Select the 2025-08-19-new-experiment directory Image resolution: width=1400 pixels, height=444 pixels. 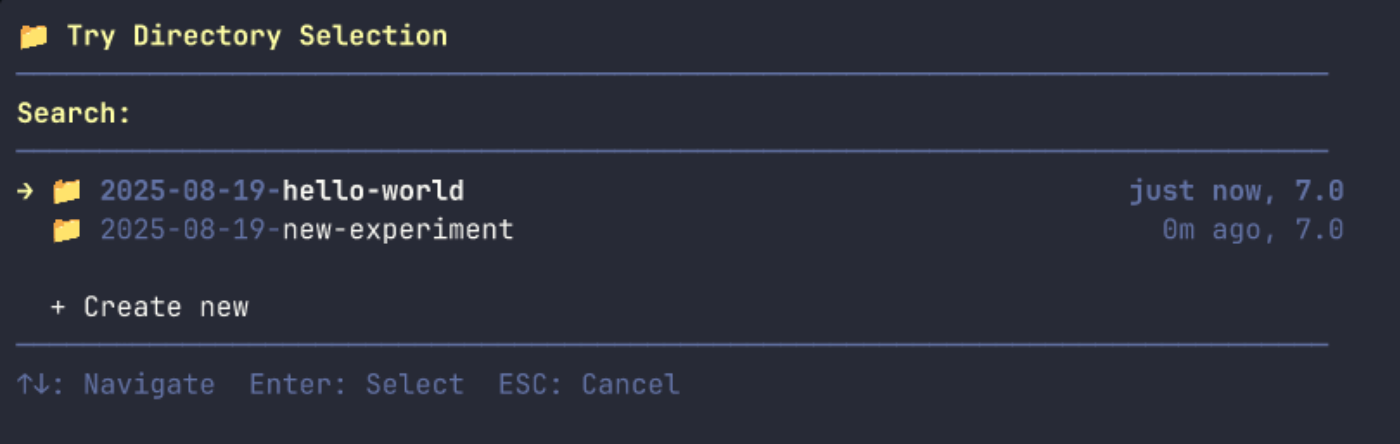(x=306, y=230)
